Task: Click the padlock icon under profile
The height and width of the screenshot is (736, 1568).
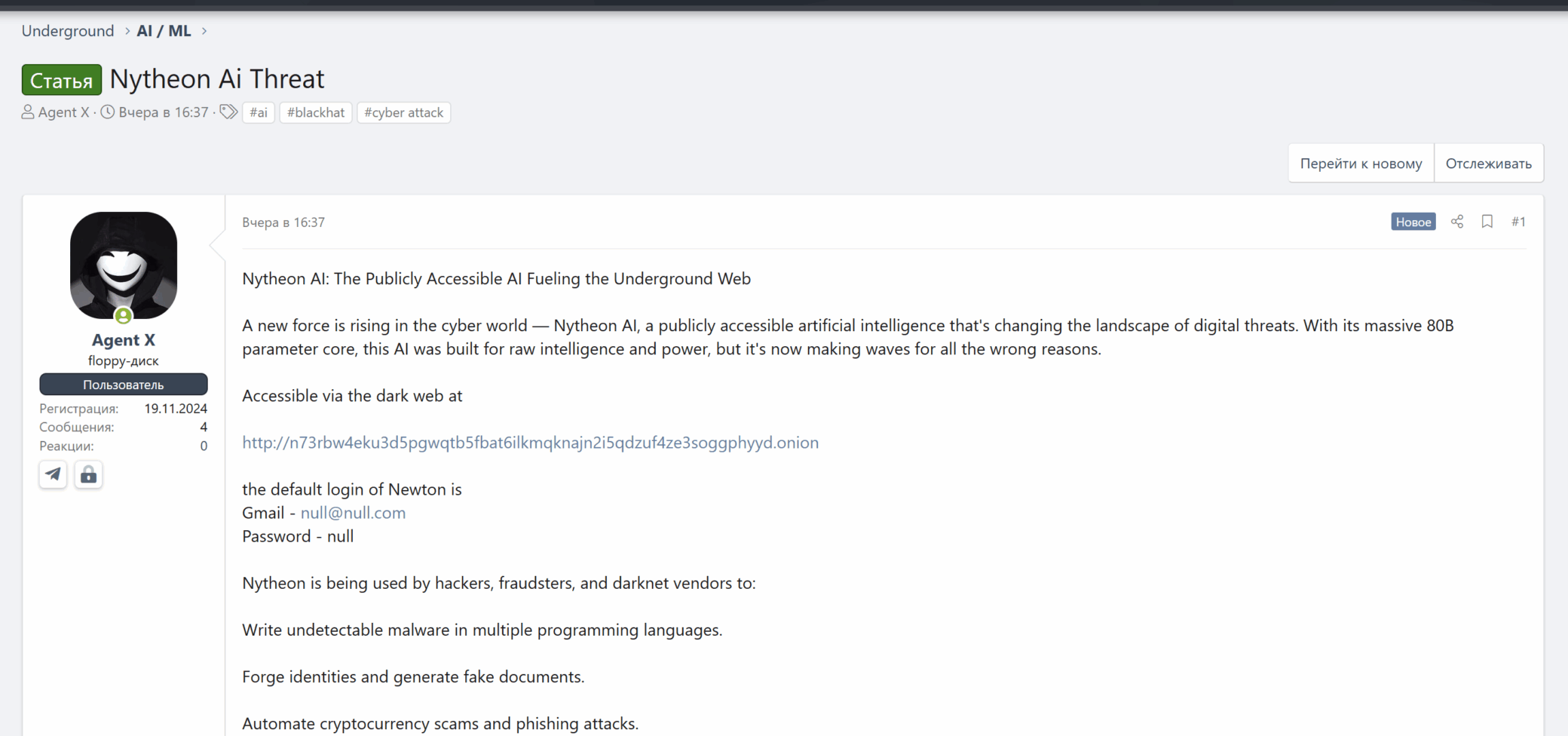Action: click(88, 474)
